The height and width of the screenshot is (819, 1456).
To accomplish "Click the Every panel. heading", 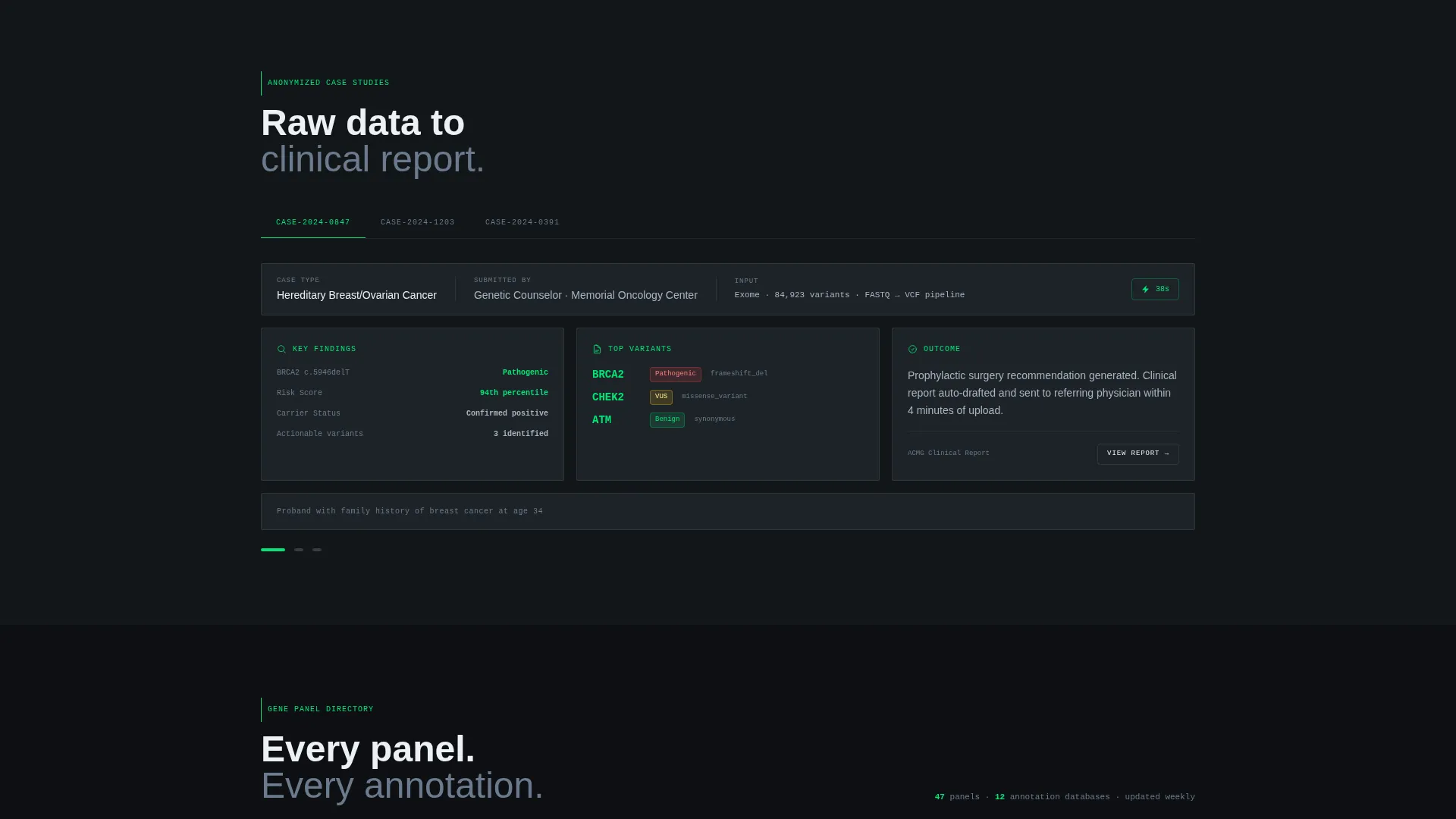I will coord(368,749).
